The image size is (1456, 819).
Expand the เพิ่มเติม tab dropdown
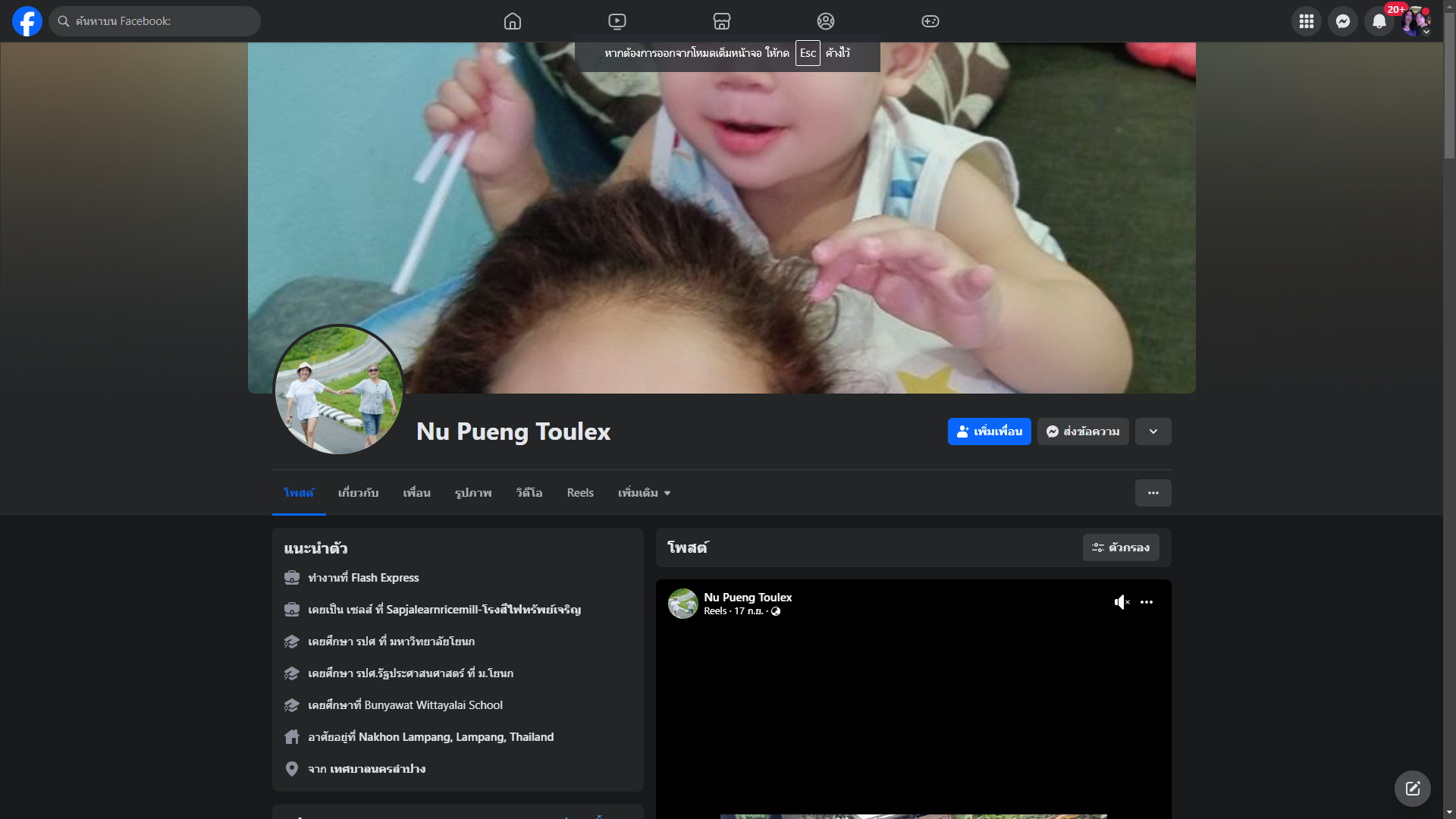tap(644, 493)
